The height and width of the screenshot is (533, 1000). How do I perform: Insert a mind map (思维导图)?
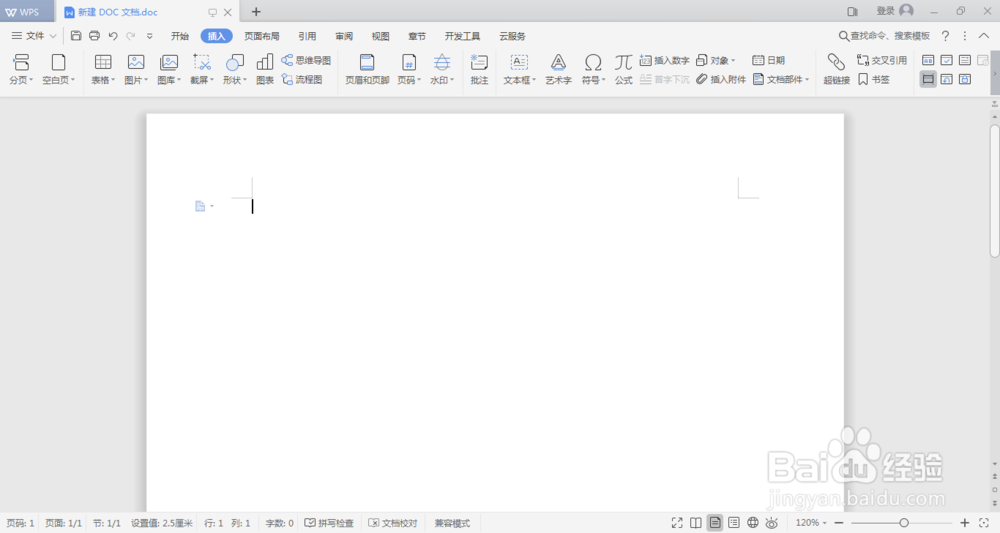pos(306,60)
